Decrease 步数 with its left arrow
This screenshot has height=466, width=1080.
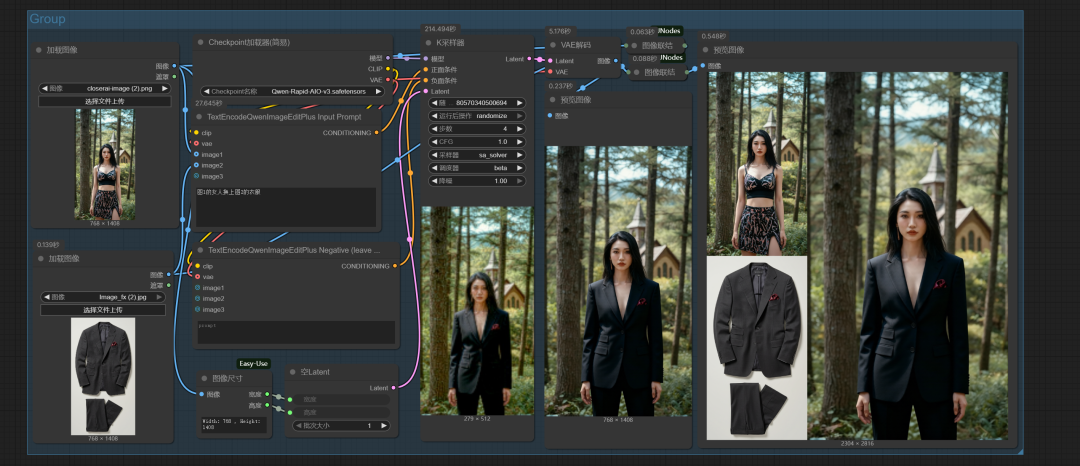pyautogui.click(x=433, y=129)
